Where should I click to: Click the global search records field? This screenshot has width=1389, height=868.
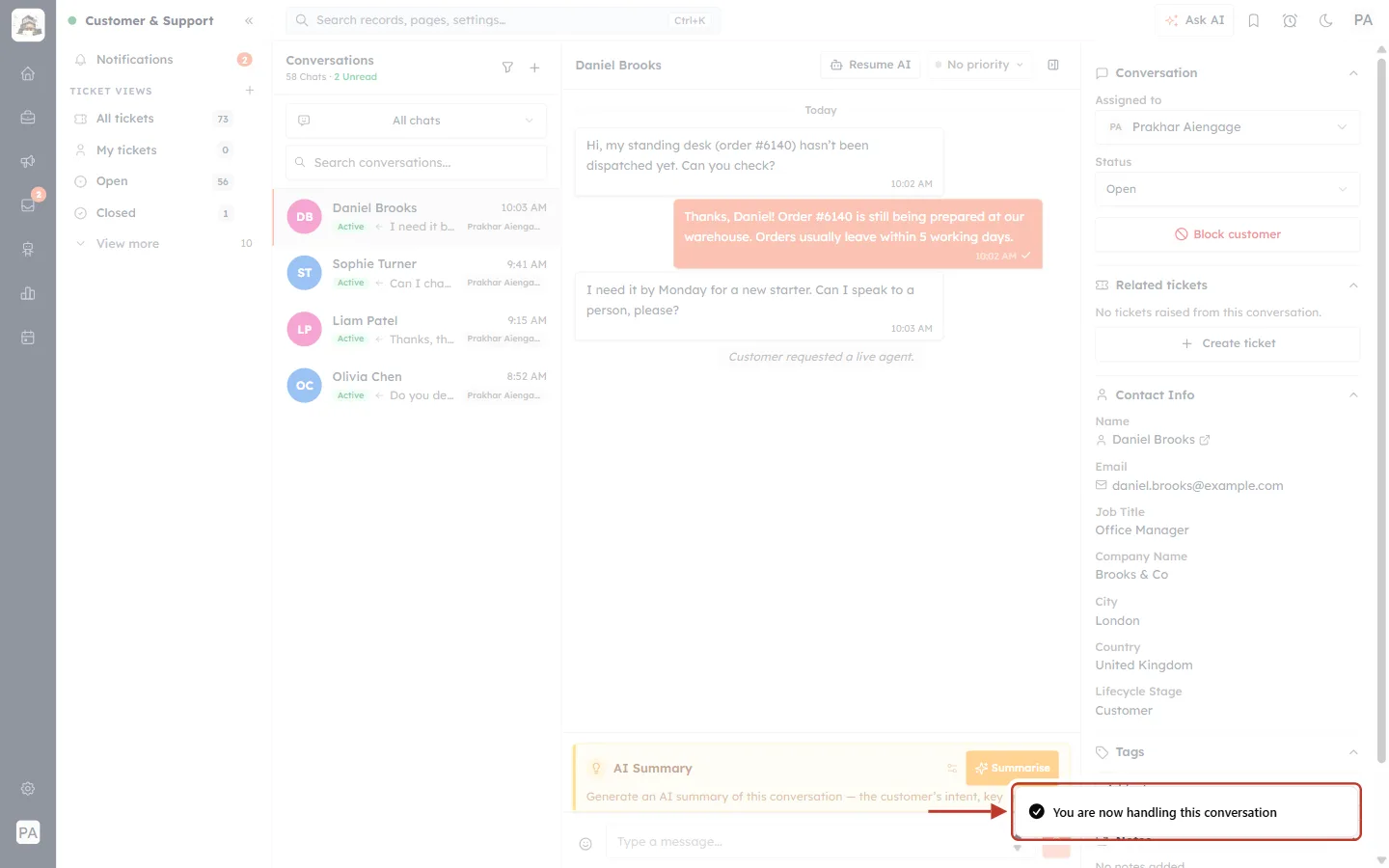click(x=503, y=20)
